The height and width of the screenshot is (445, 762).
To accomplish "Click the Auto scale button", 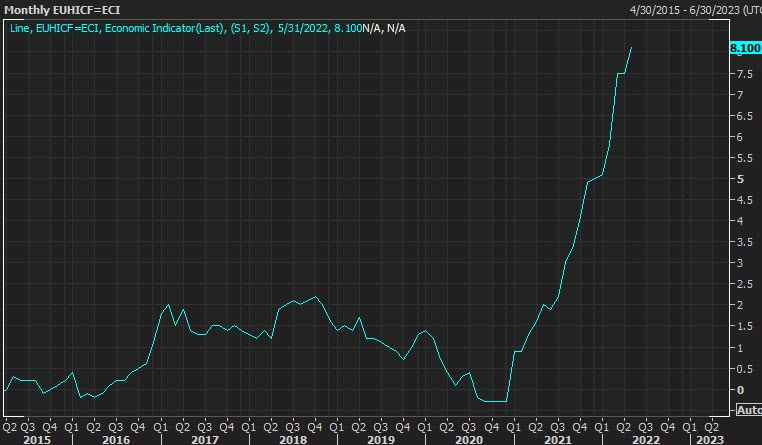I will click(x=748, y=410).
